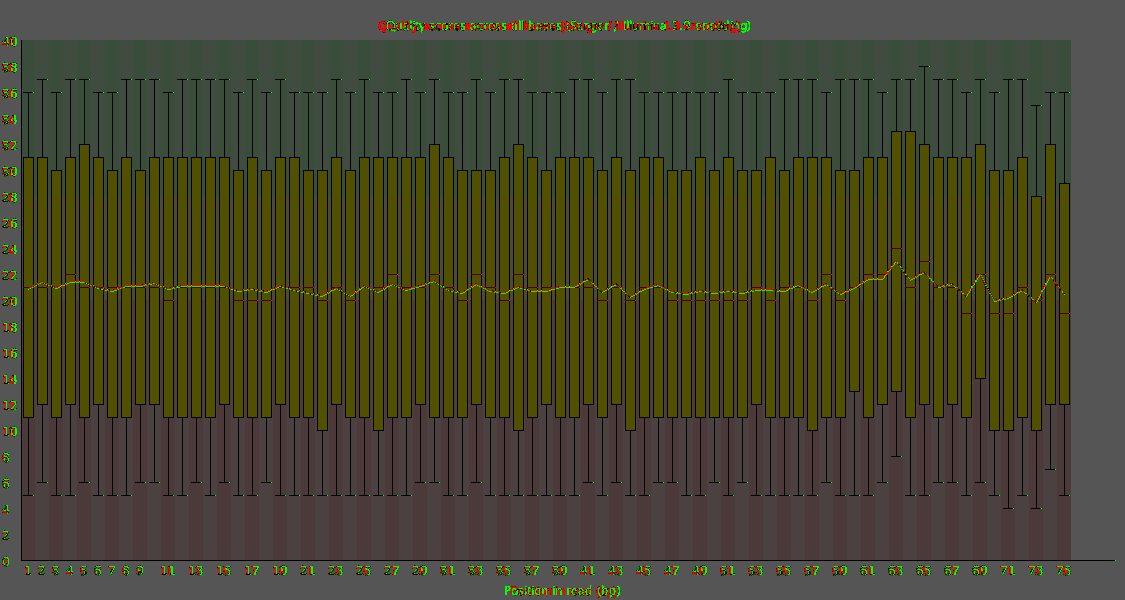Click x-axis position label 61
Screen dimensions: 1125x600
point(868,571)
